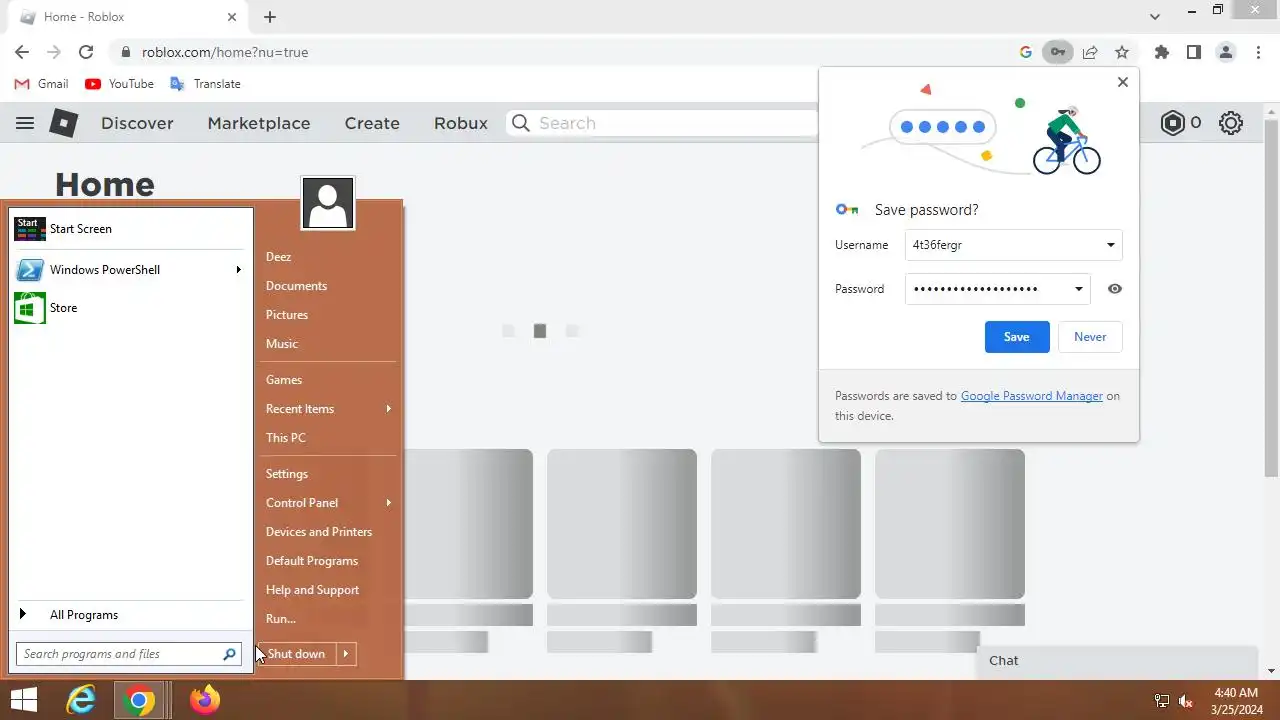Expand the Password dropdown
This screenshot has width=1280, height=720.
coord(1078,289)
